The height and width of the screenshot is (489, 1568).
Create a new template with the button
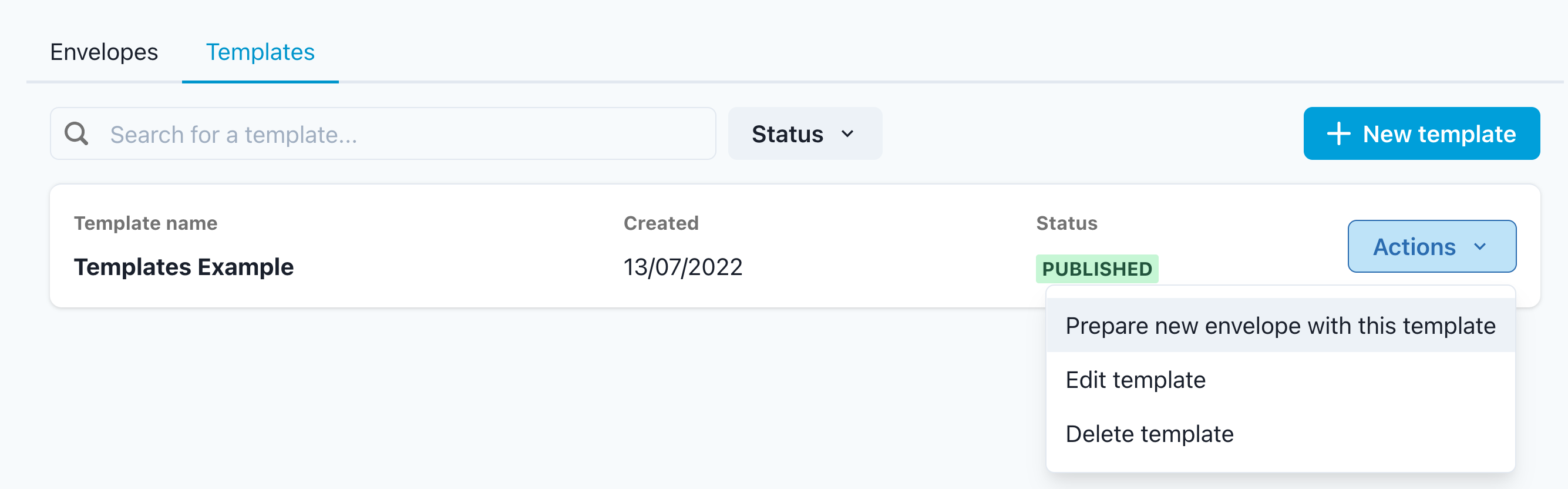point(1421,134)
